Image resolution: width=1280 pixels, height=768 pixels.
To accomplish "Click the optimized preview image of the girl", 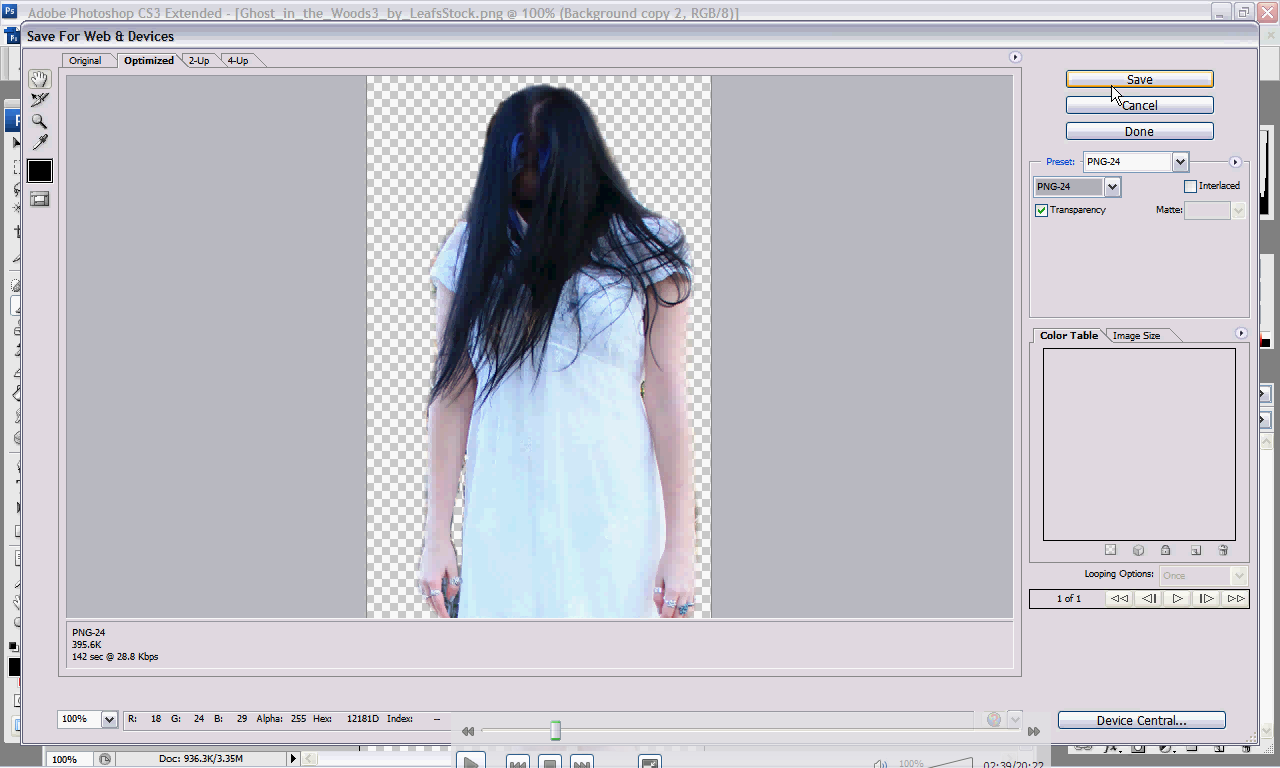I will 539,347.
